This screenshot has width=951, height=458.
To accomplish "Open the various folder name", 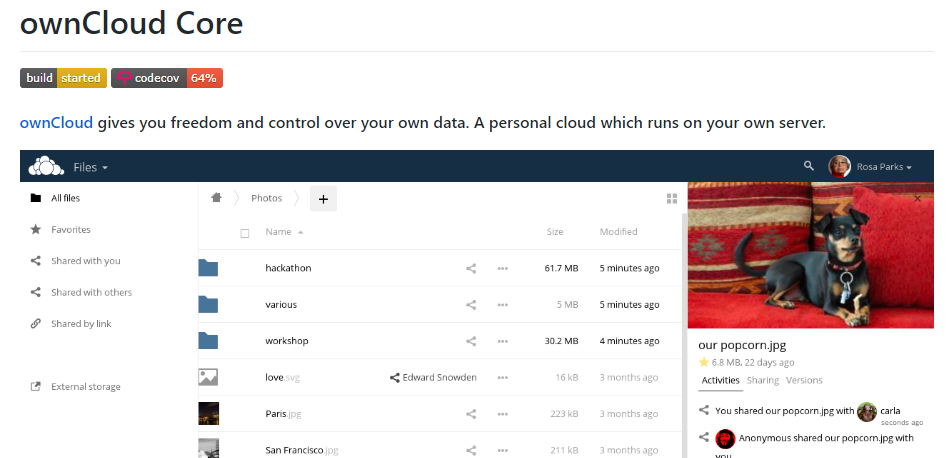I will [x=281, y=305].
